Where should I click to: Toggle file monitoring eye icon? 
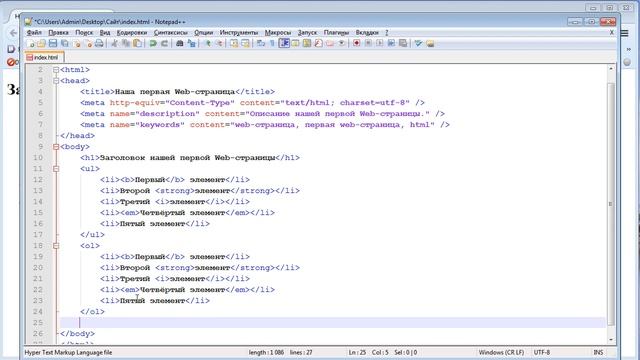[342, 43]
